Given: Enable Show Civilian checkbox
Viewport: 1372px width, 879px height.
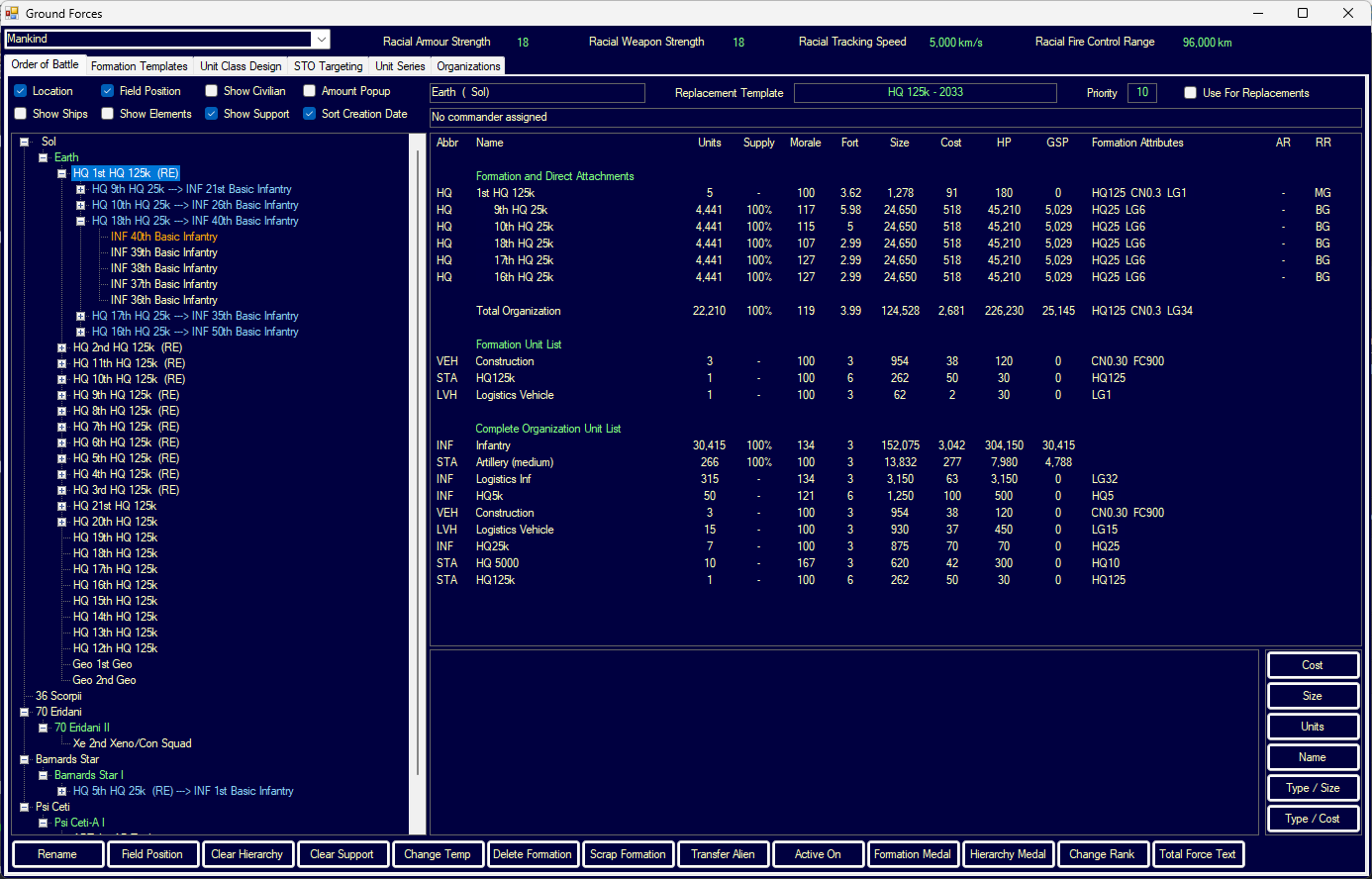Looking at the screenshot, I should pos(212,91).
